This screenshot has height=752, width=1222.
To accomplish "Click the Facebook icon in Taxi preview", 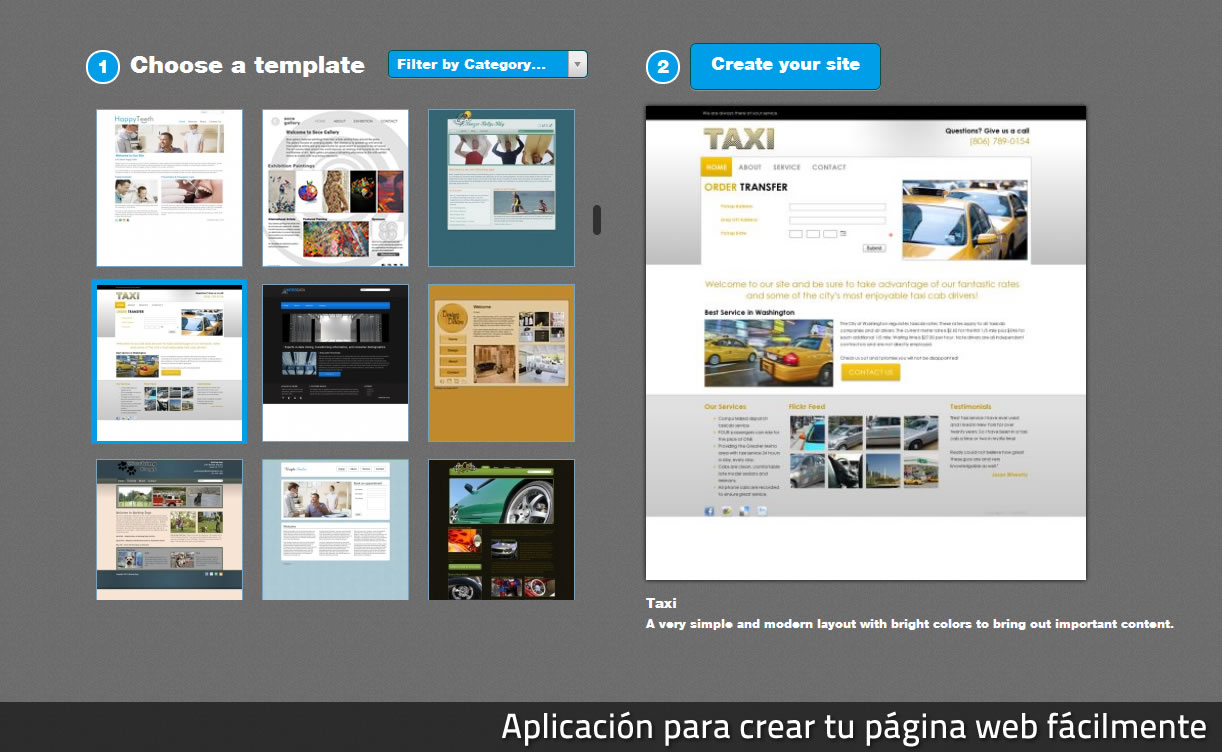I will pyautogui.click(x=709, y=511).
